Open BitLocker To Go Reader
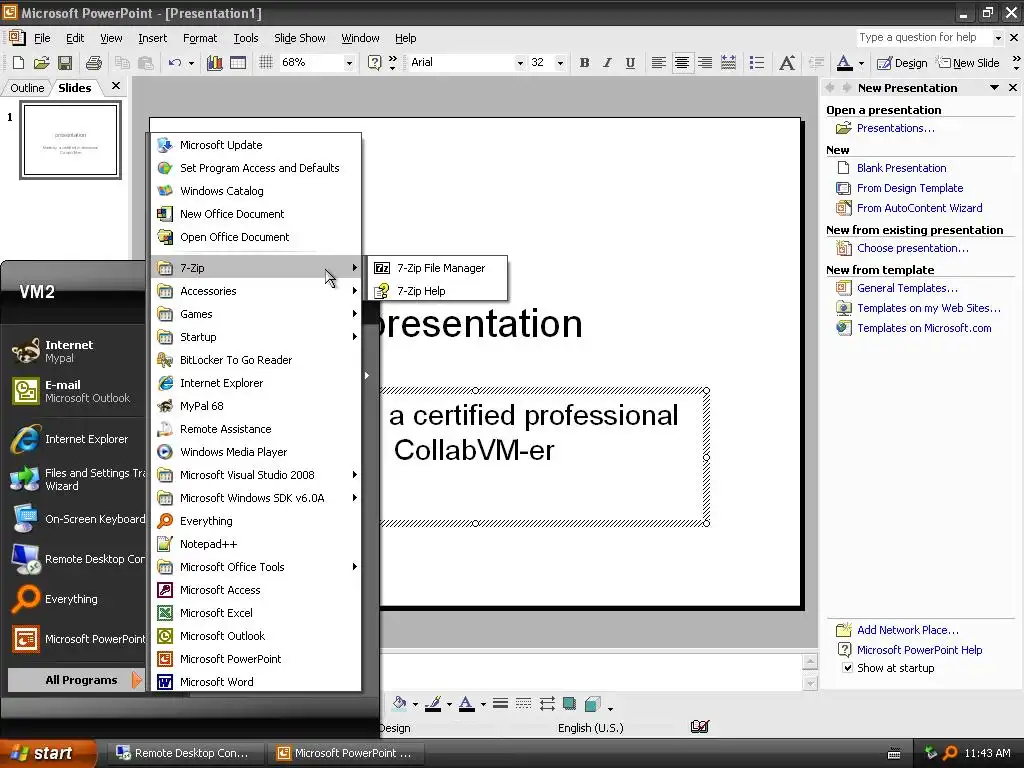 (x=256, y=360)
